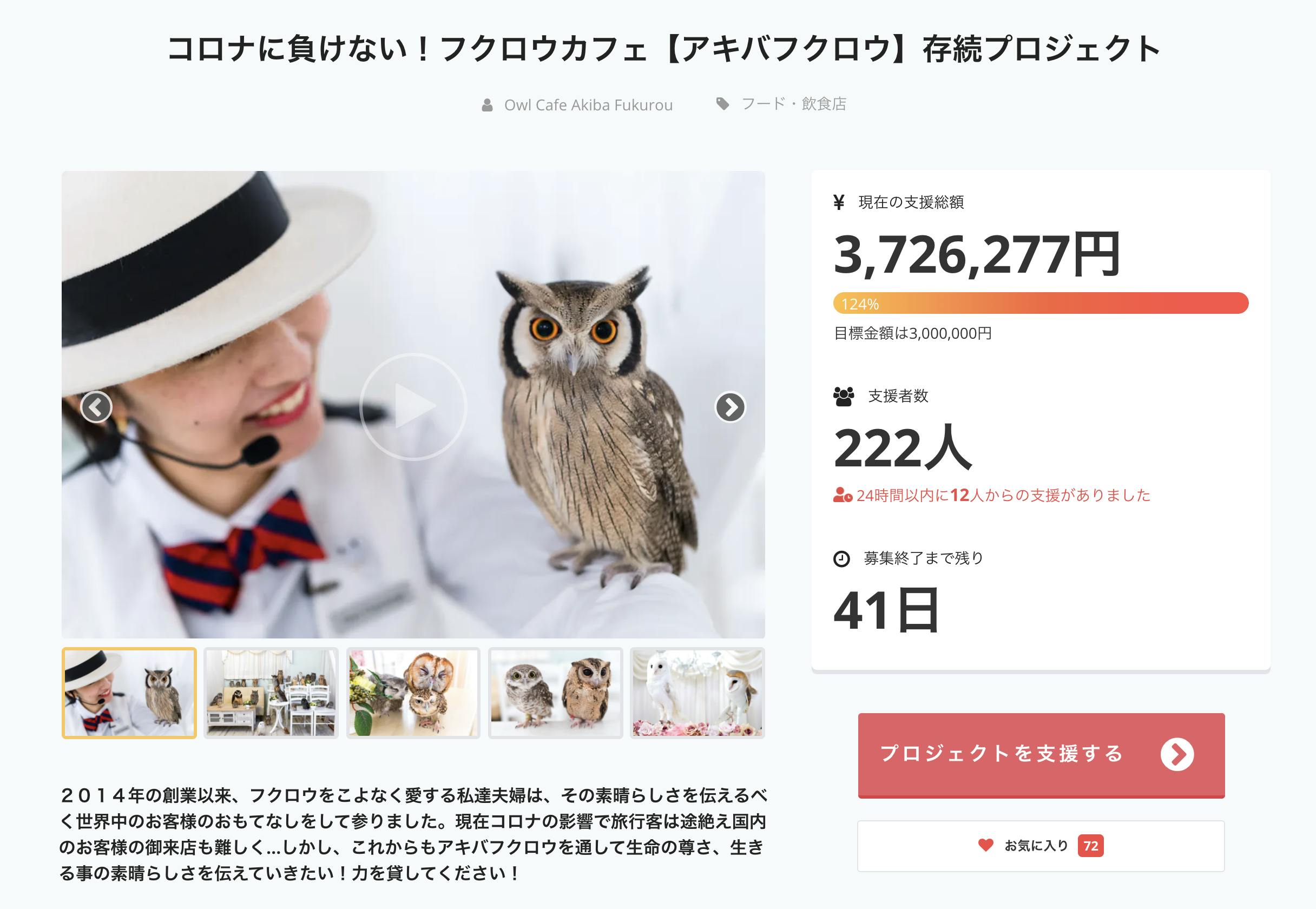The width and height of the screenshot is (1316, 909).
Task: Open フード・飲食店 category link
Action: [794, 104]
